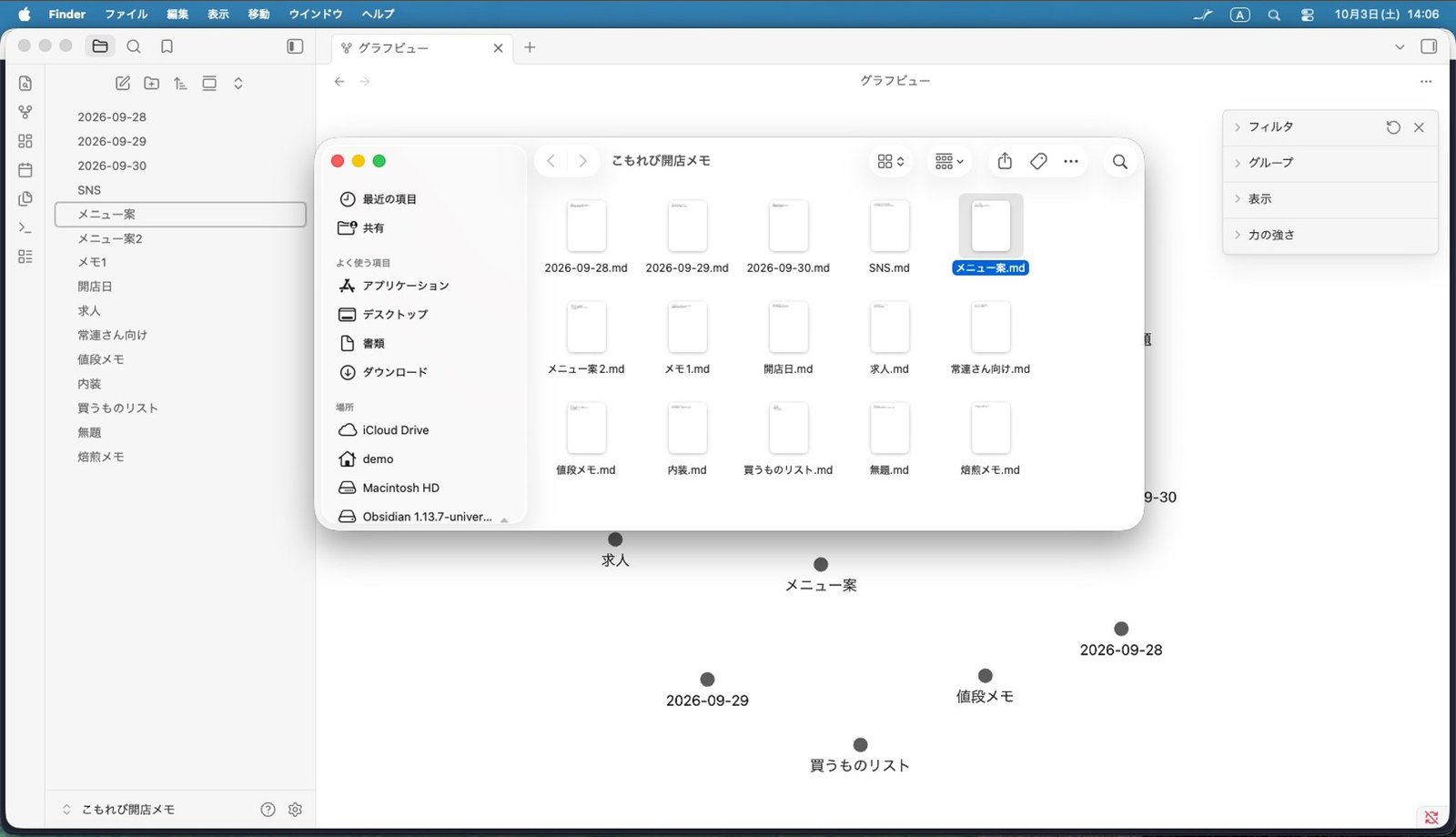The height and width of the screenshot is (837, 1456).
Task: Close the graph settings panel
Action: [1419, 127]
